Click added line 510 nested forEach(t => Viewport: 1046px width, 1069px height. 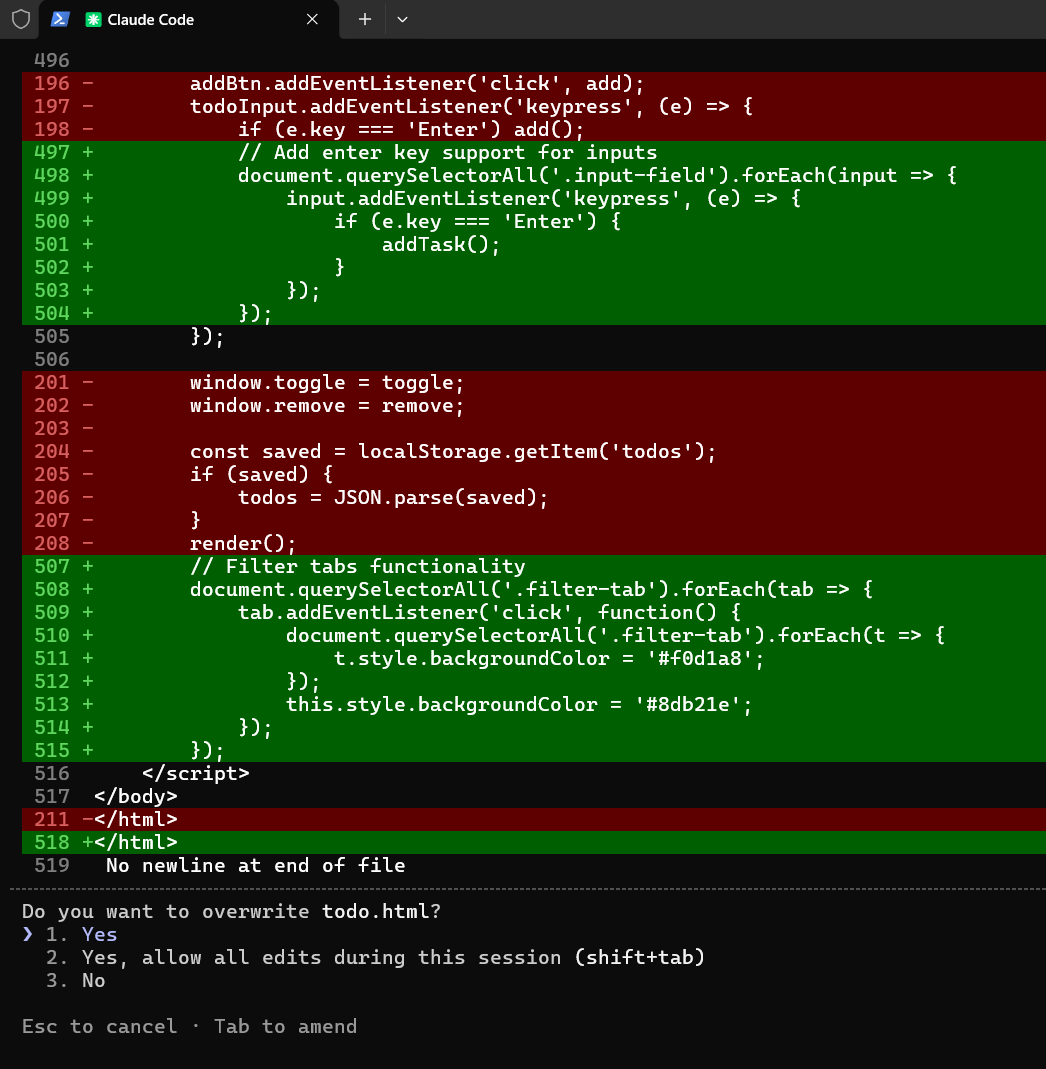tap(534, 635)
